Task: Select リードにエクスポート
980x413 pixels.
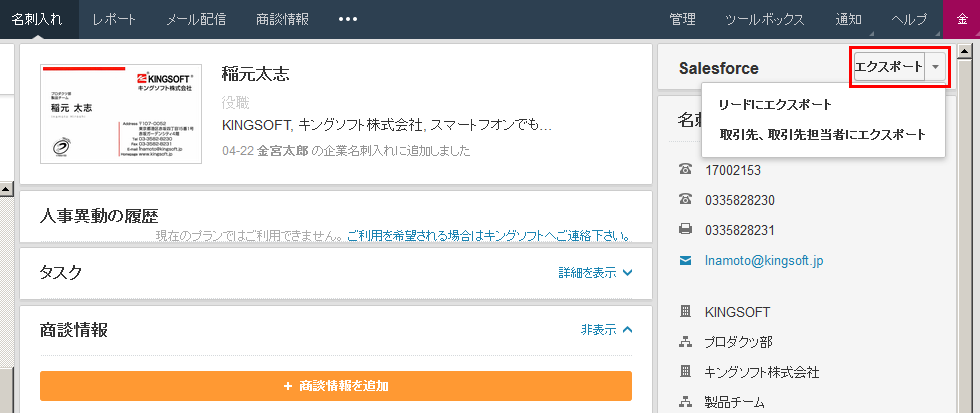Action: click(775, 104)
